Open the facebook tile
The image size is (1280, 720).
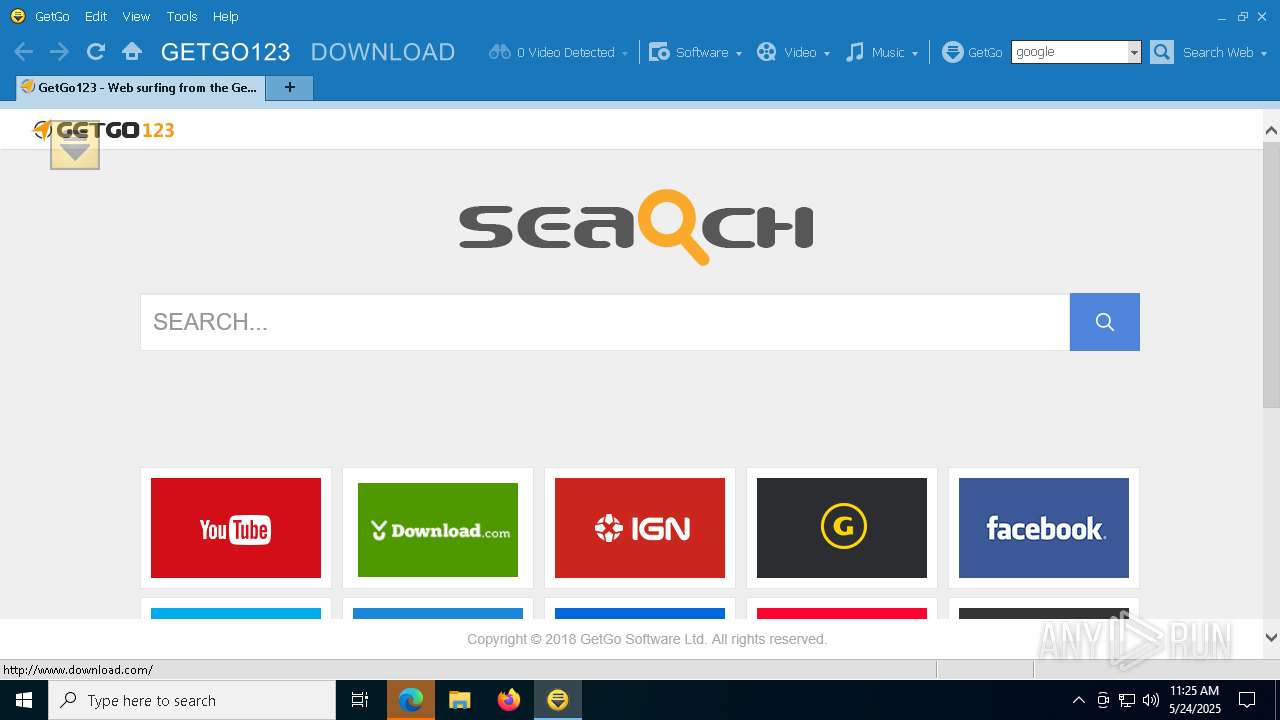coord(1044,528)
